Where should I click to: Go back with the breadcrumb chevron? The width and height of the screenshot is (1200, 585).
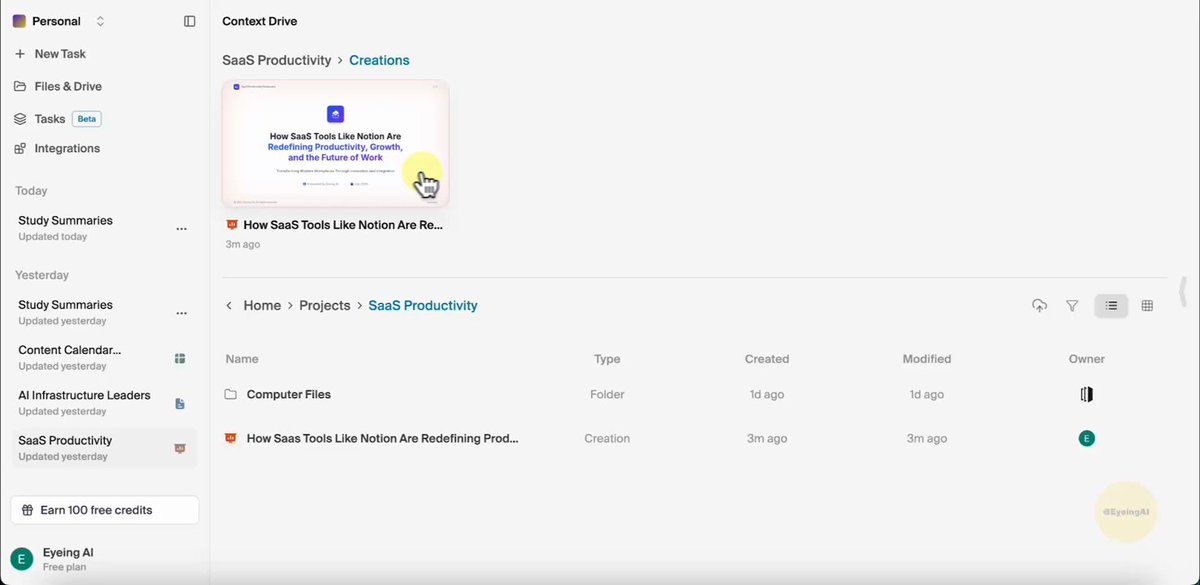point(229,305)
